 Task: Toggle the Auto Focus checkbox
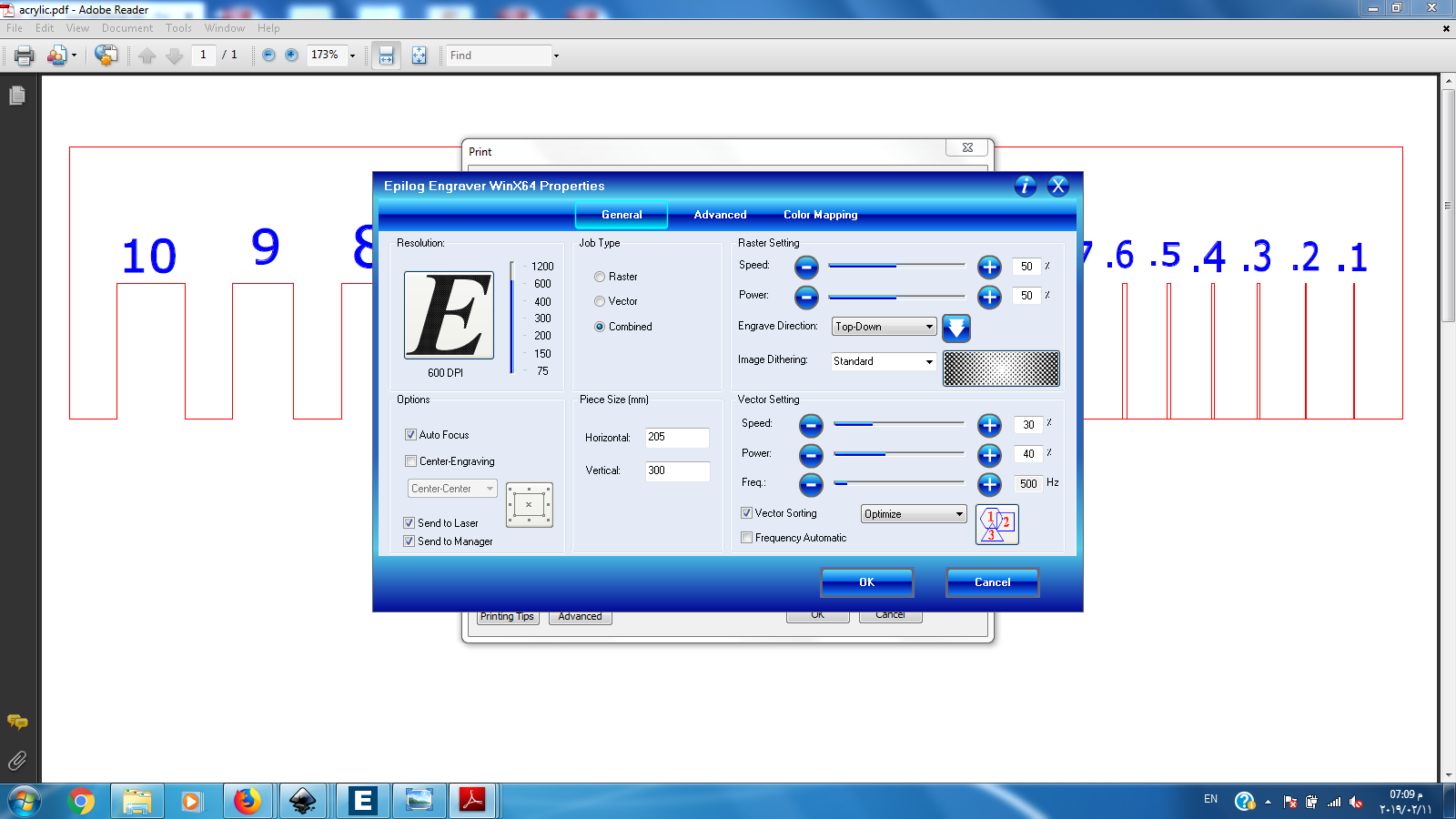point(410,435)
